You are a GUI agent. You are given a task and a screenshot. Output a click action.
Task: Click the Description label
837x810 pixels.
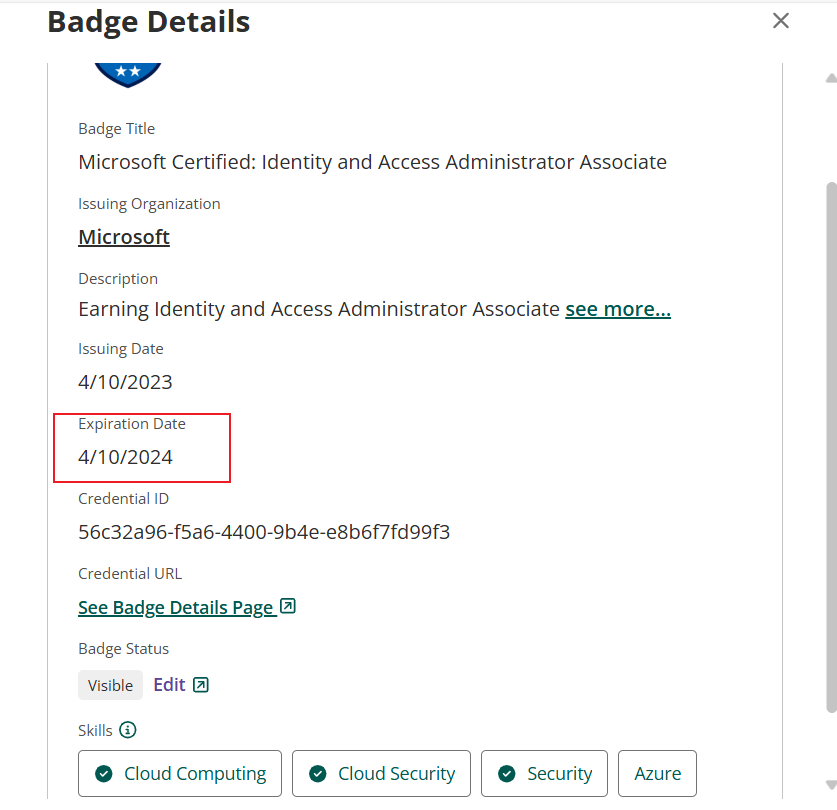(118, 279)
